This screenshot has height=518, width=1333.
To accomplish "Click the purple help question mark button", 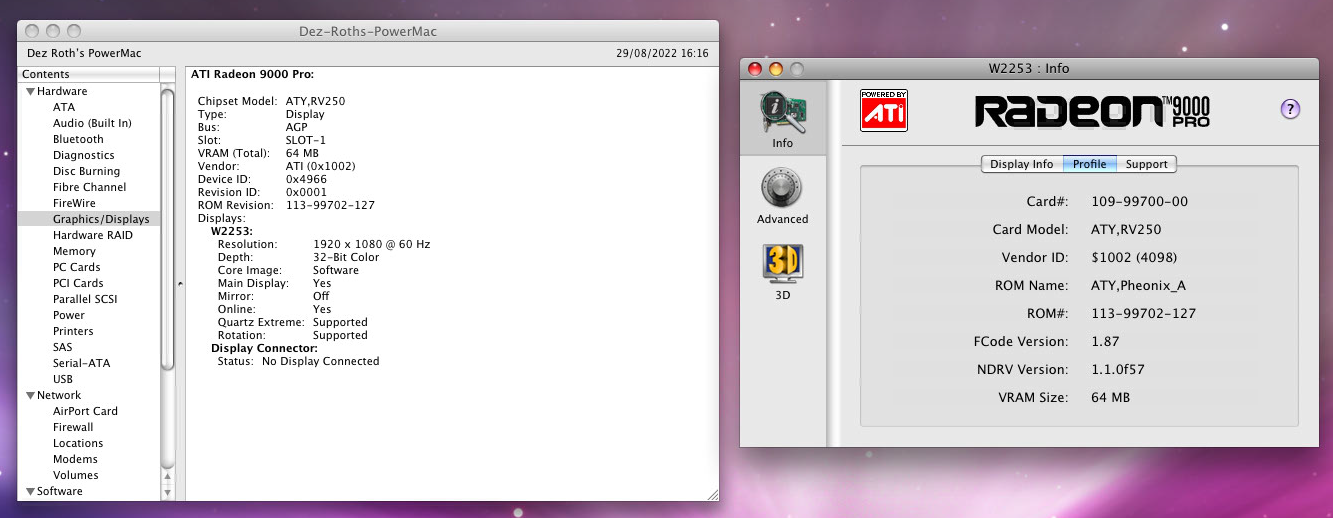I will tap(1290, 110).
